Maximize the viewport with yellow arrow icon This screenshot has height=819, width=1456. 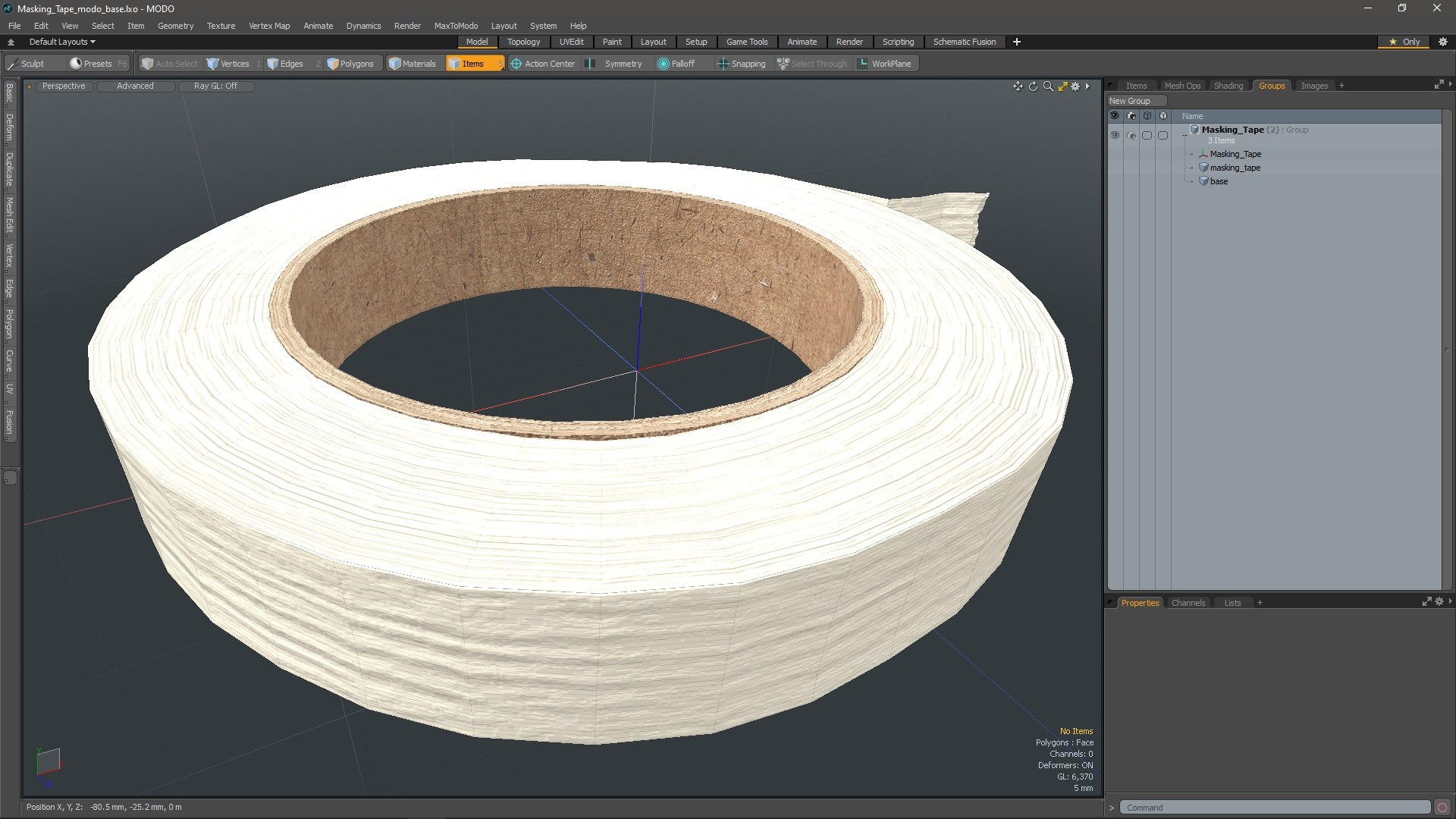[x=1062, y=86]
